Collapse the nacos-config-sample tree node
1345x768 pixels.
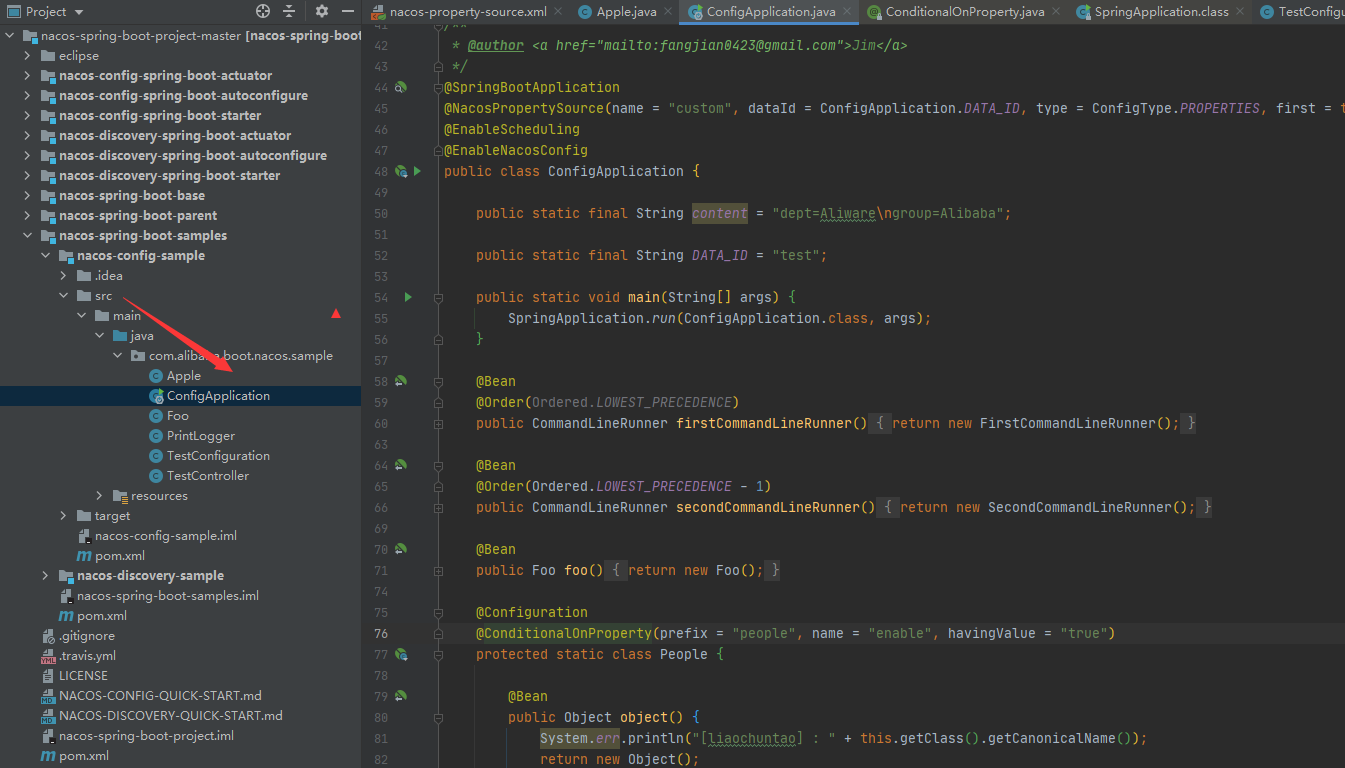tap(44, 255)
